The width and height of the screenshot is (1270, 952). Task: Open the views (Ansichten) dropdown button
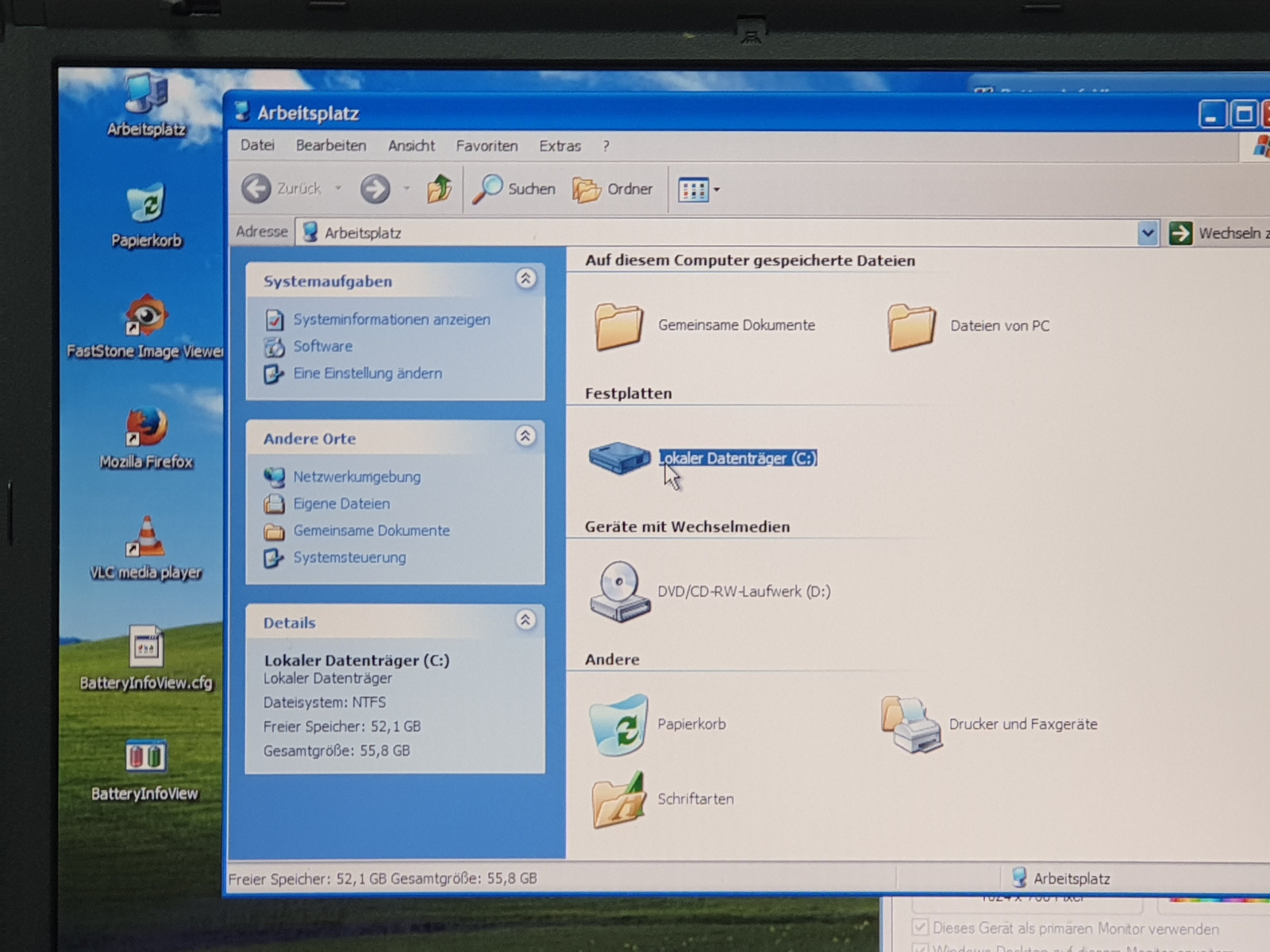[699, 190]
